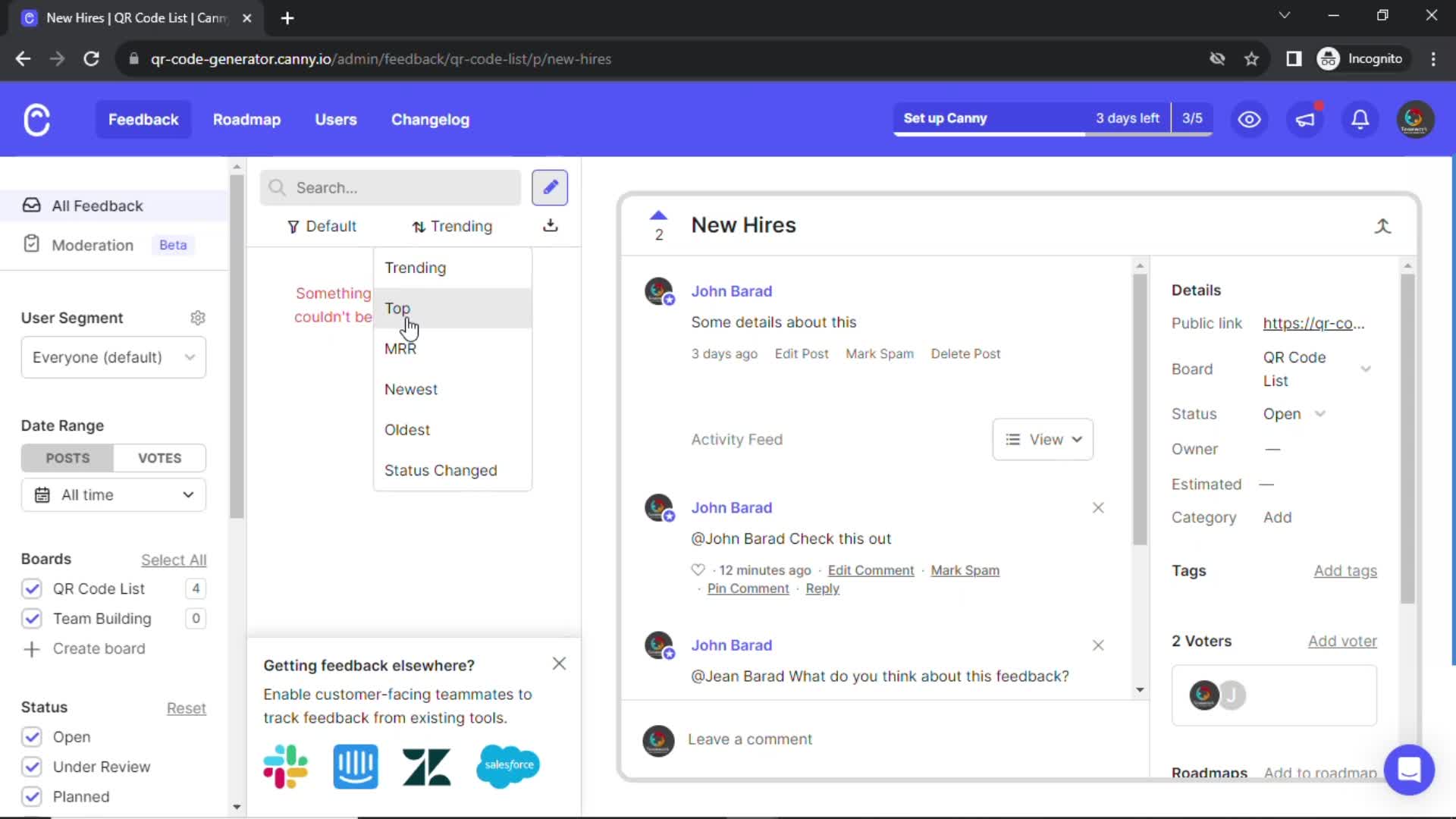Screen dimensions: 1456x819
Task: Click the left sidebar scrollbar
Action: pyautogui.click(x=237, y=347)
